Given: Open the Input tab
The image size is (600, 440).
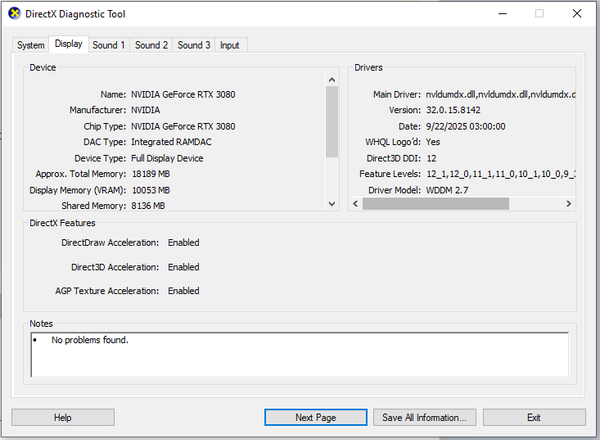Looking at the screenshot, I should [230, 45].
